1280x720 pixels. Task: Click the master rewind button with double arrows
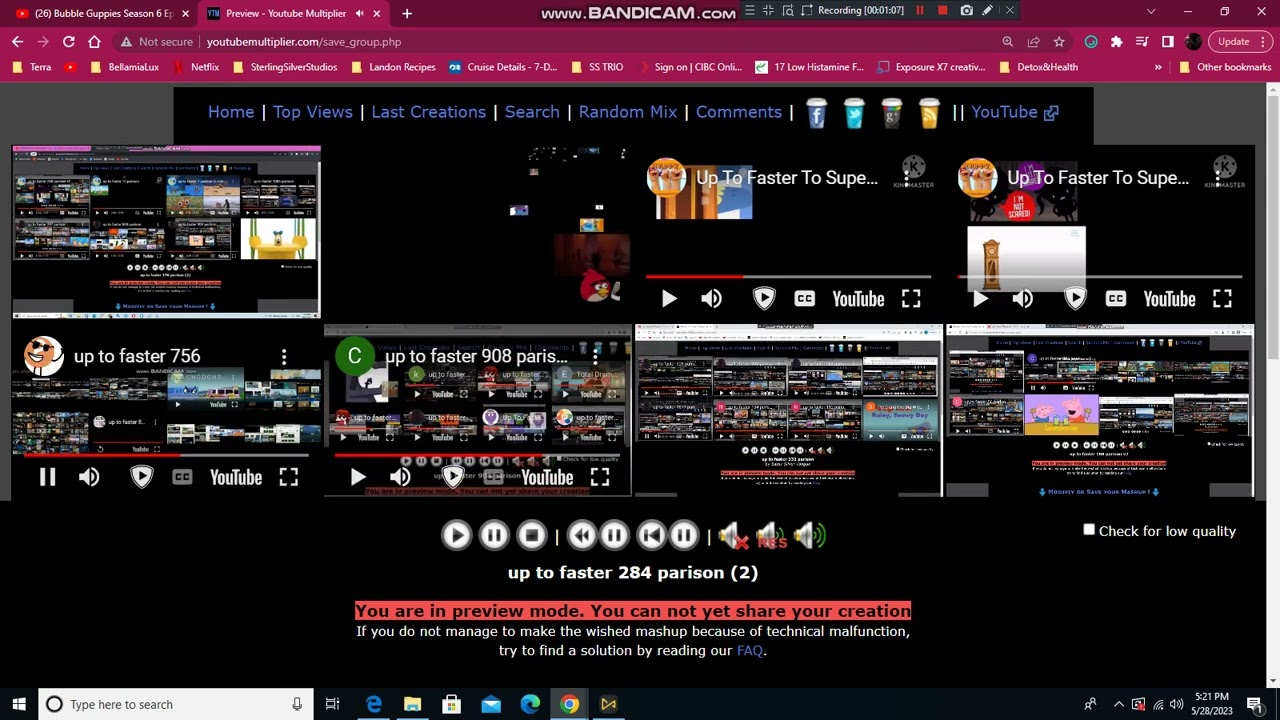(x=581, y=535)
